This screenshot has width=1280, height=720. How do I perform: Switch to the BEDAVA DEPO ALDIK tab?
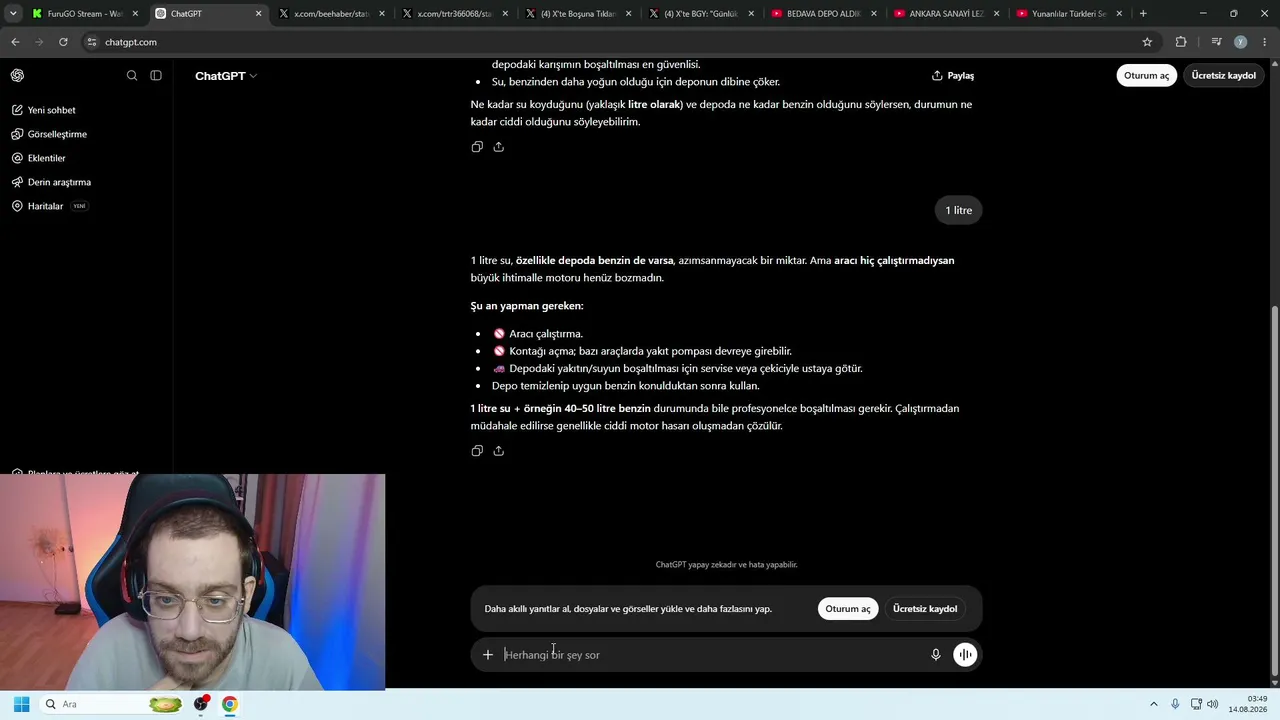(823, 14)
